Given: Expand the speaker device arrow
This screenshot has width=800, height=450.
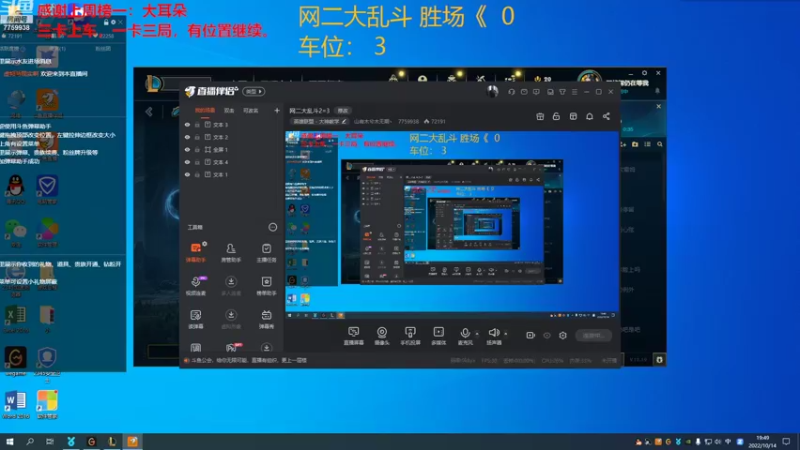Looking at the screenshot, I should (506, 334).
